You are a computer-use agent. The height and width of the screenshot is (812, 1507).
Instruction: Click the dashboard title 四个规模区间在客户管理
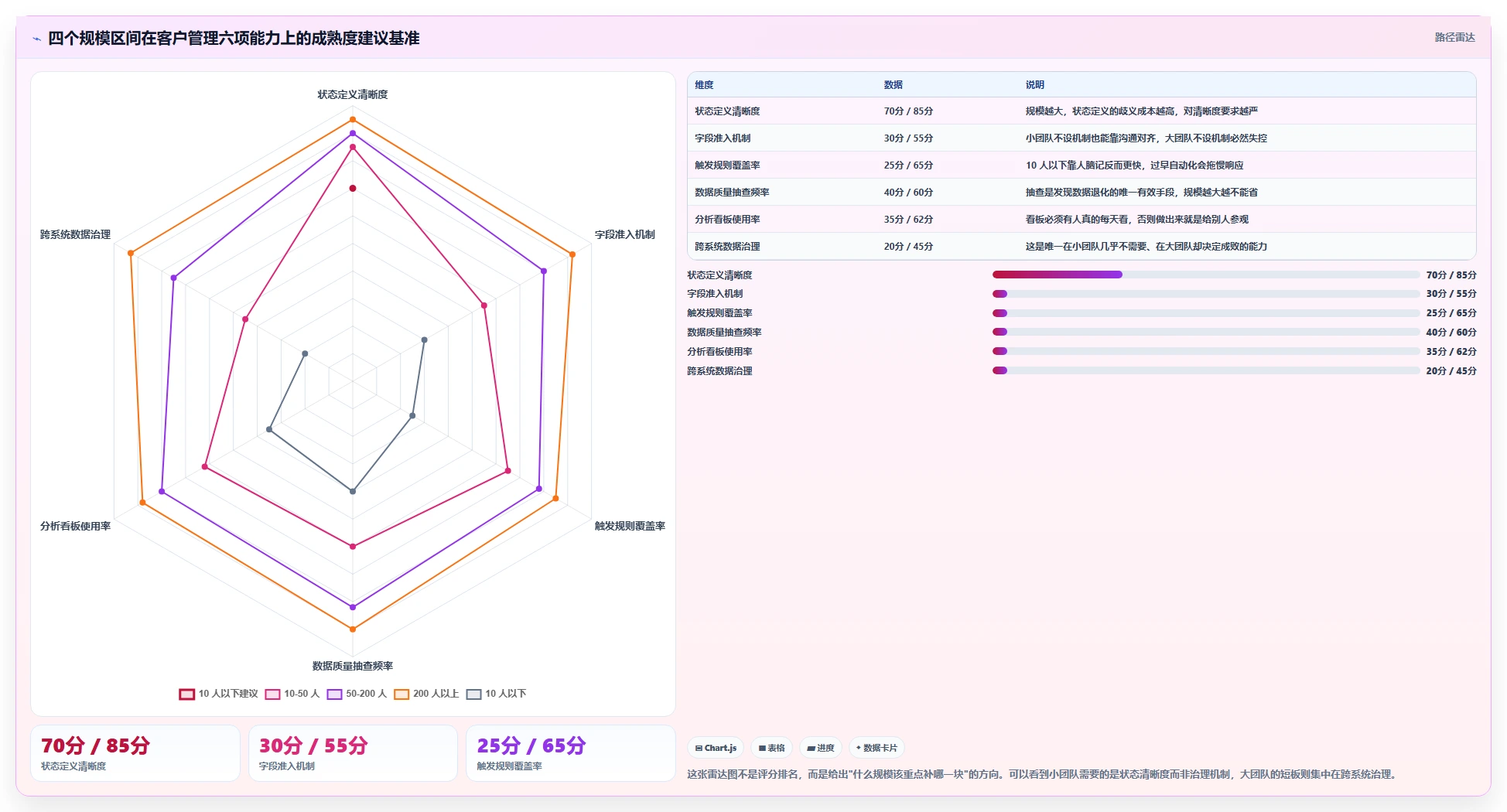[x=234, y=39]
